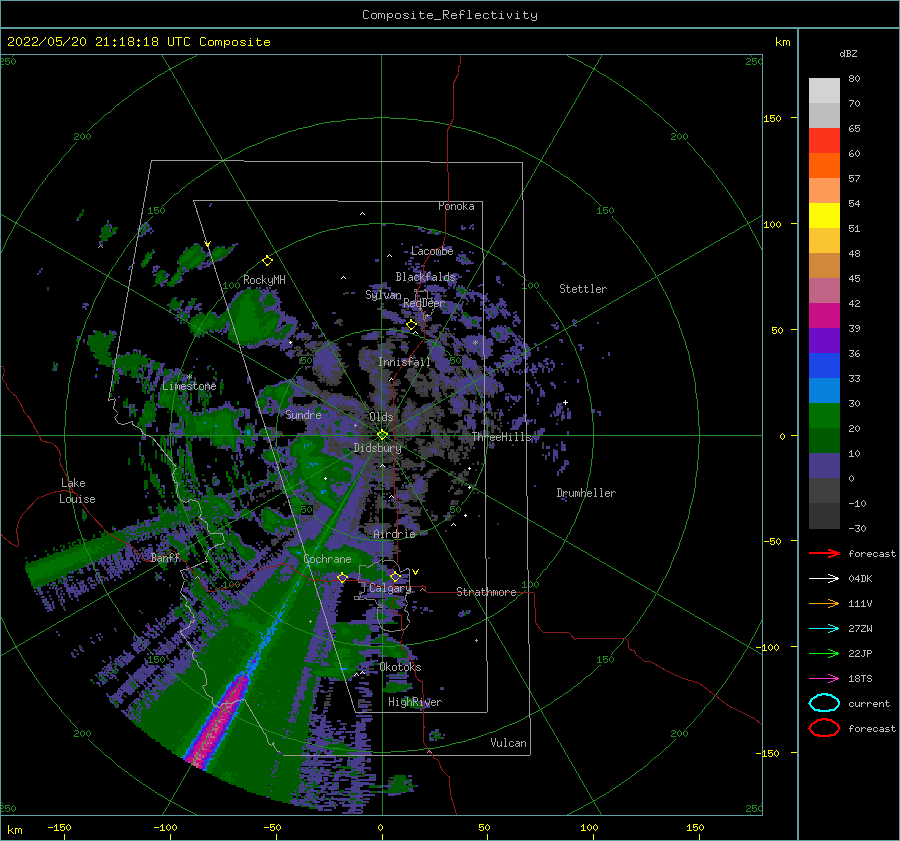Click the Limestone label
Screen dimensions: 900x841
(x=189, y=386)
